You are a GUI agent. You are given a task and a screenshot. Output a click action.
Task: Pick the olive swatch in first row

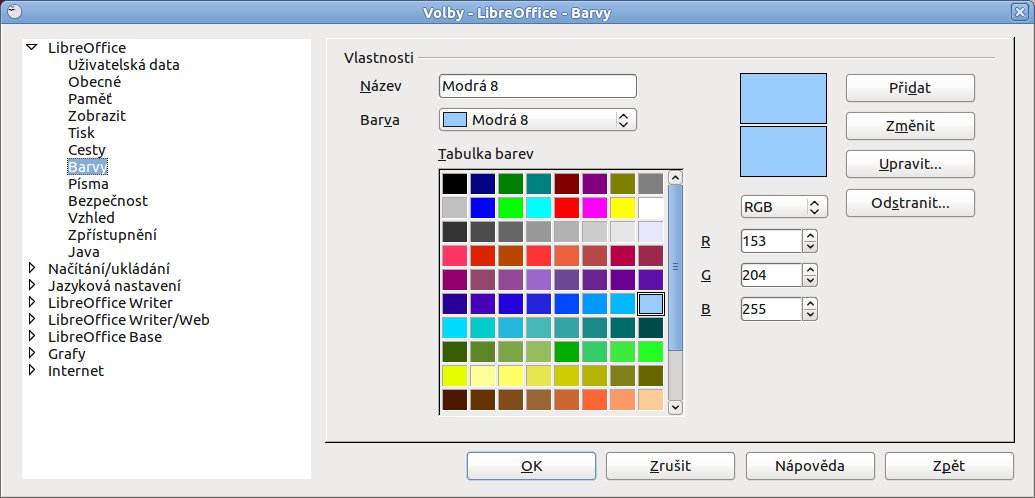[622, 184]
